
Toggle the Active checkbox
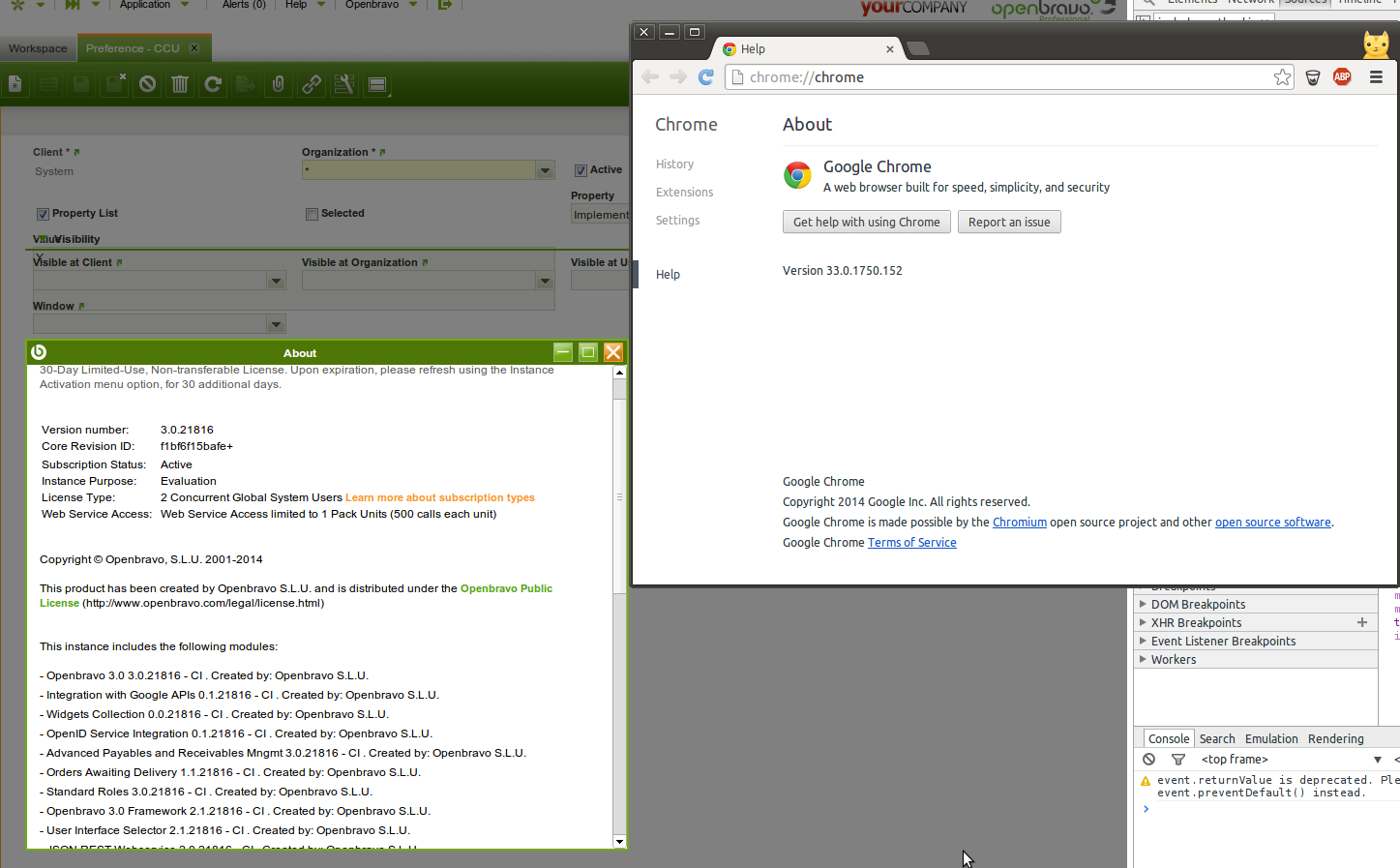[x=581, y=170]
